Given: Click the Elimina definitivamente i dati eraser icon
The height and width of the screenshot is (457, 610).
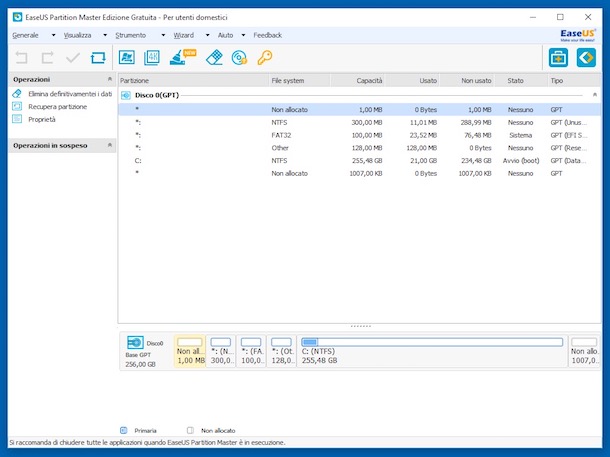Looking at the screenshot, I should 17,94.
